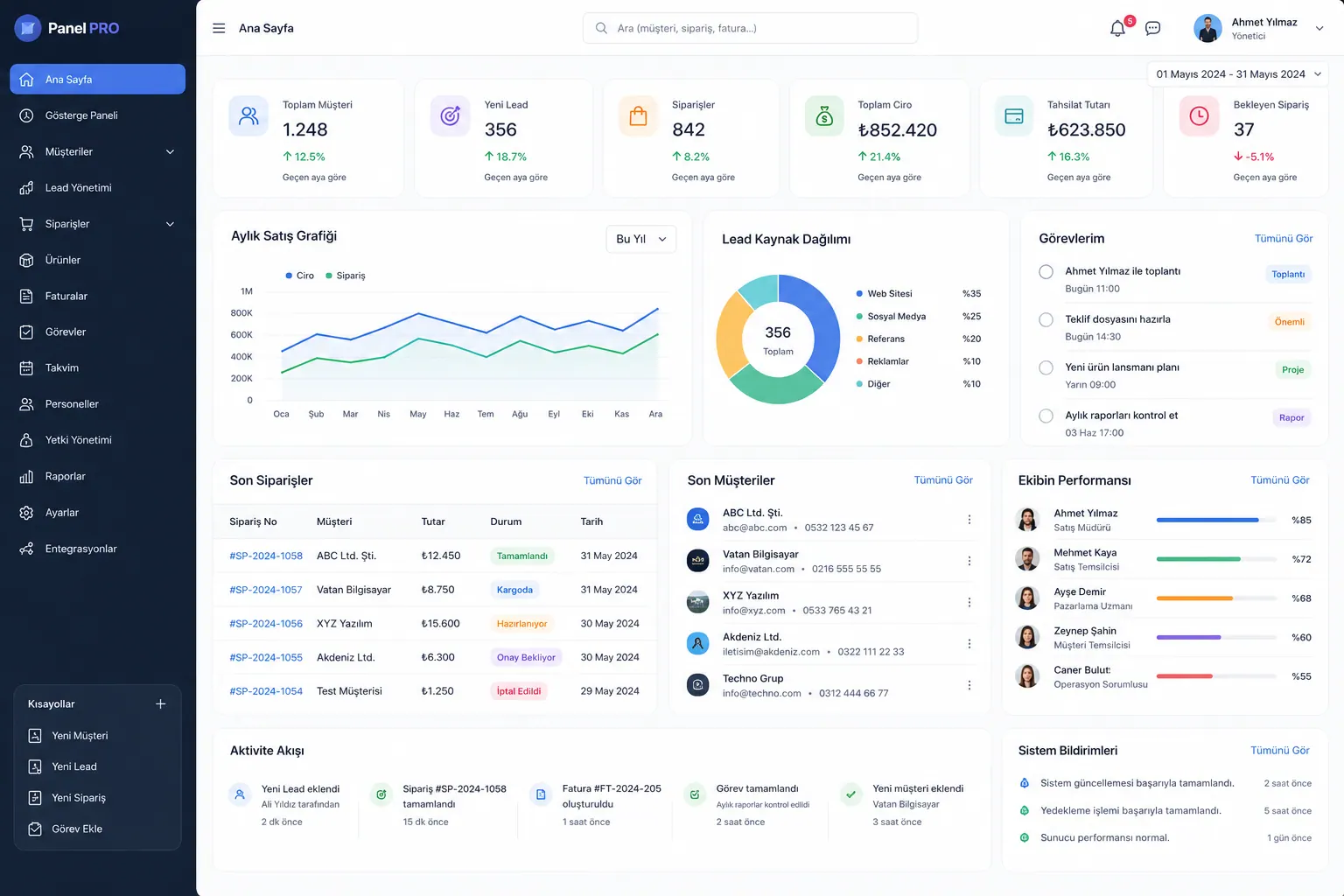Screen dimensions: 1344x896
Task: Focus the search input field
Action: coord(750,28)
